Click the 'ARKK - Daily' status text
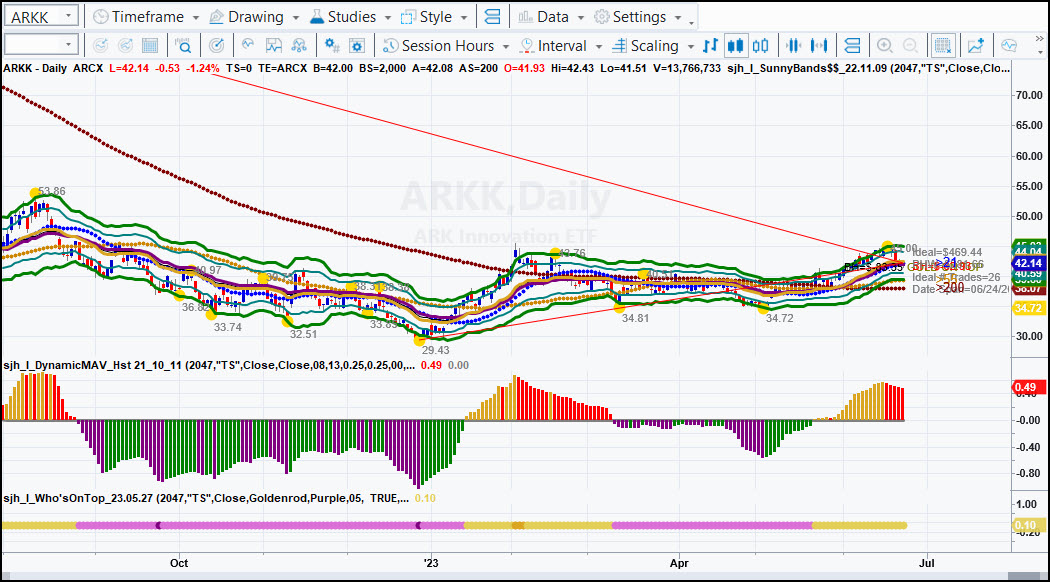The height and width of the screenshot is (582, 1050). [35, 68]
